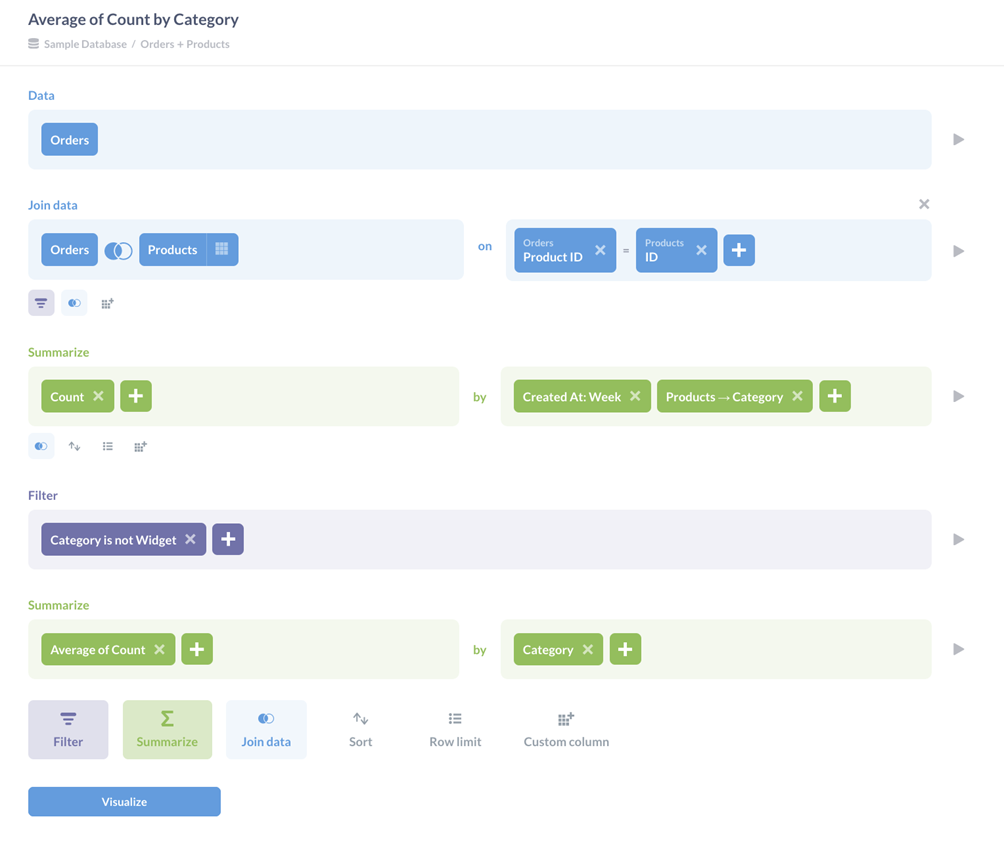This screenshot has width=1004, height=844.
Task: Select the Orders data source button
Action: [70, 140]
